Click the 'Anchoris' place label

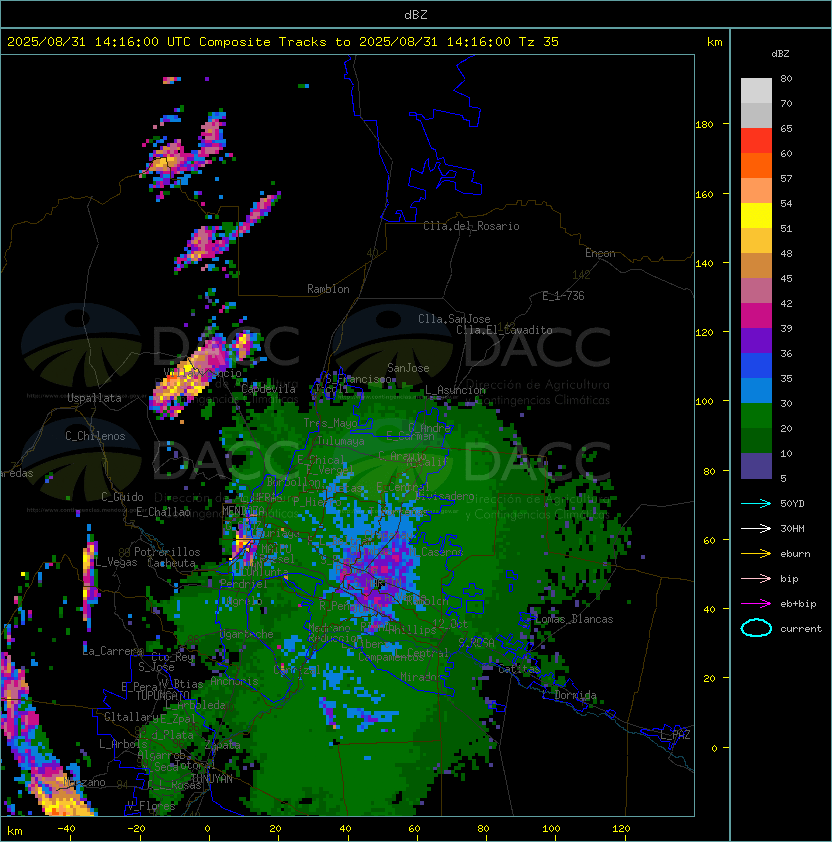click(x=234, y=681)
